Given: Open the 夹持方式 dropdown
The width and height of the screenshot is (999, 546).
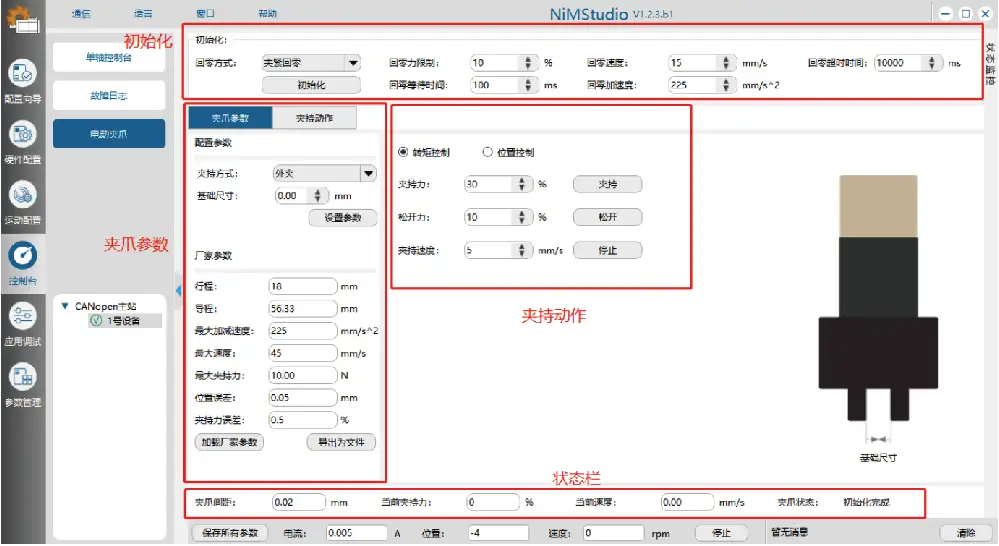Looking at the screenshot, I should pyautogui.click(x=324, y=173).
